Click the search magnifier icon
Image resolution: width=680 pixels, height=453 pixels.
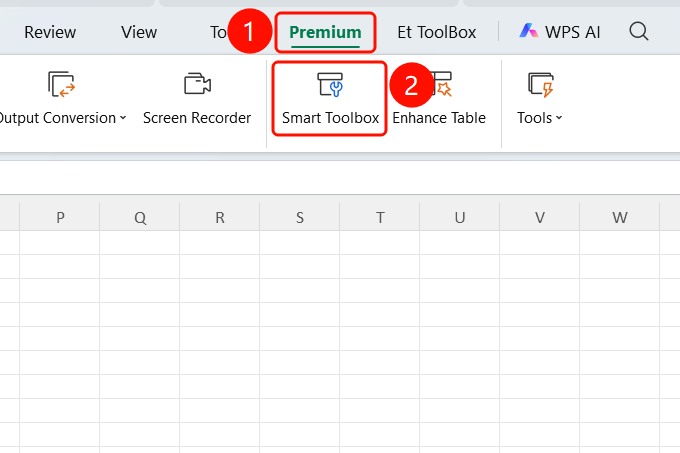[x=639, y=32]
